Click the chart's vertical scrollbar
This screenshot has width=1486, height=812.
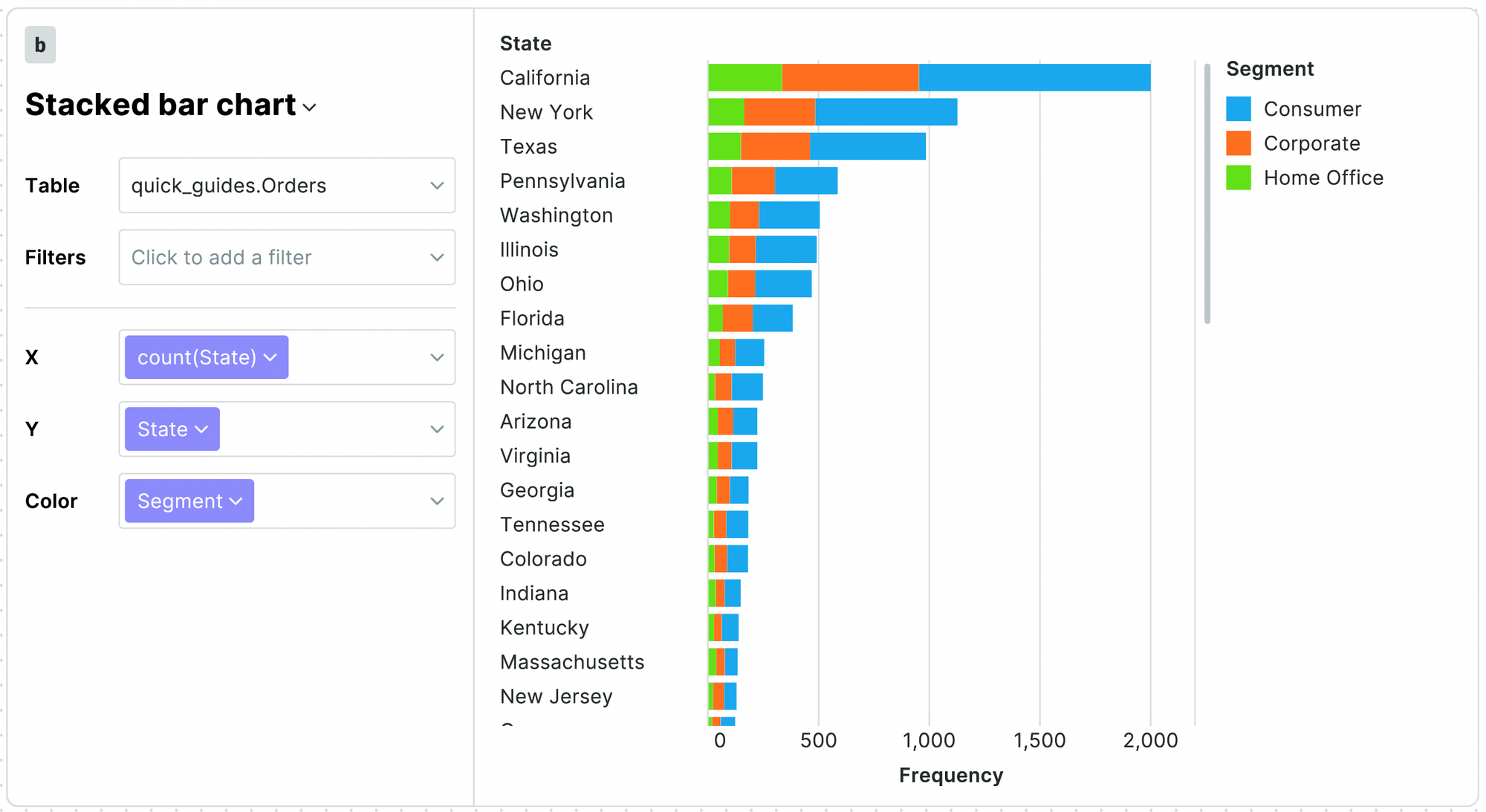[x=1207, y=193]
